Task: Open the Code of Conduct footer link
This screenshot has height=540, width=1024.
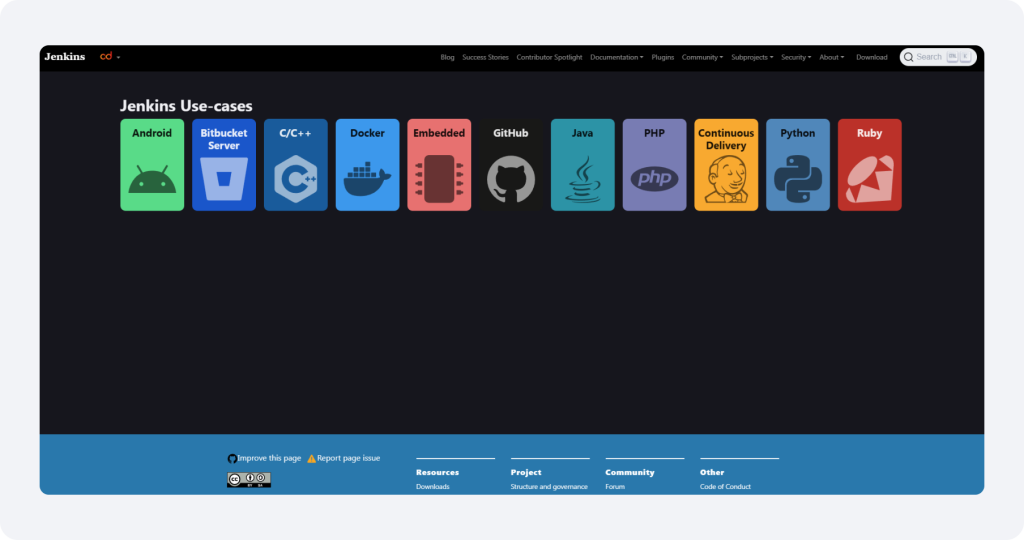Action: [x=726, y=486]
